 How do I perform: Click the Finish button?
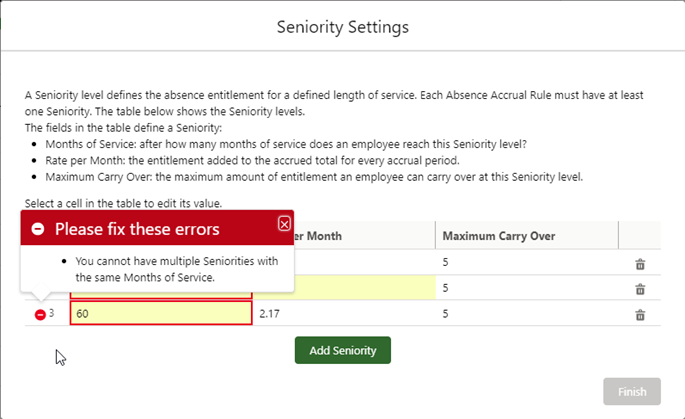[x=632, y=391]
